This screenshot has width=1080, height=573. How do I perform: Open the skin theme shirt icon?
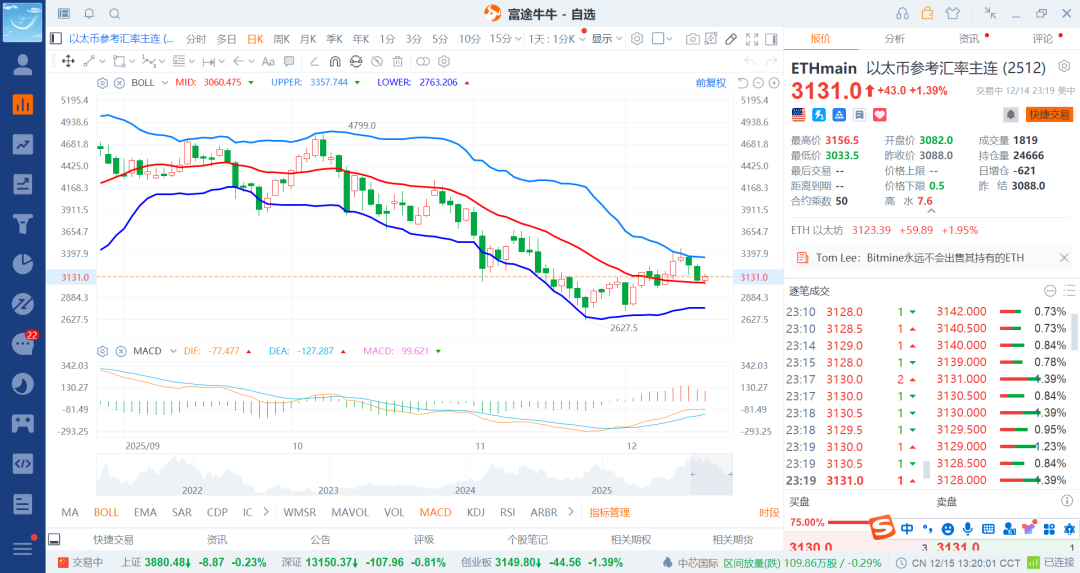953,13
